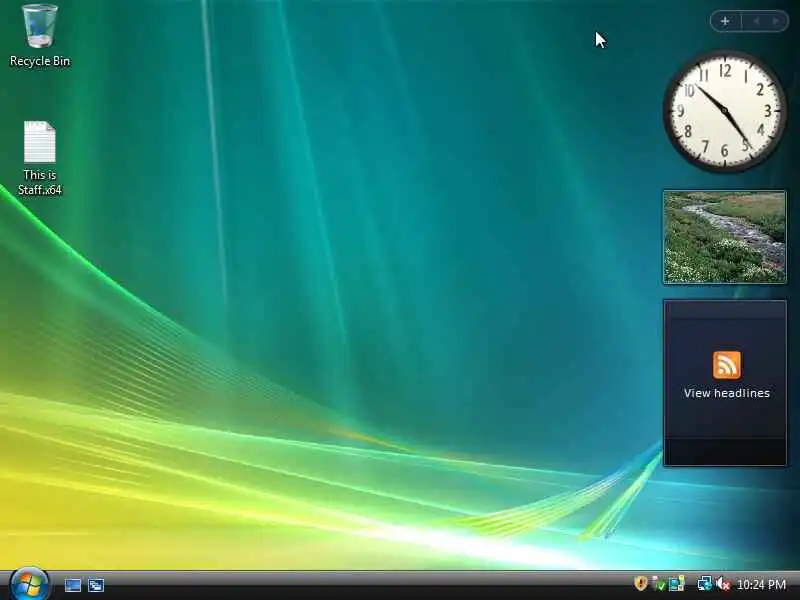Click the tray icon left of the network icon
The image size is (800, 600).
(677, 584)
